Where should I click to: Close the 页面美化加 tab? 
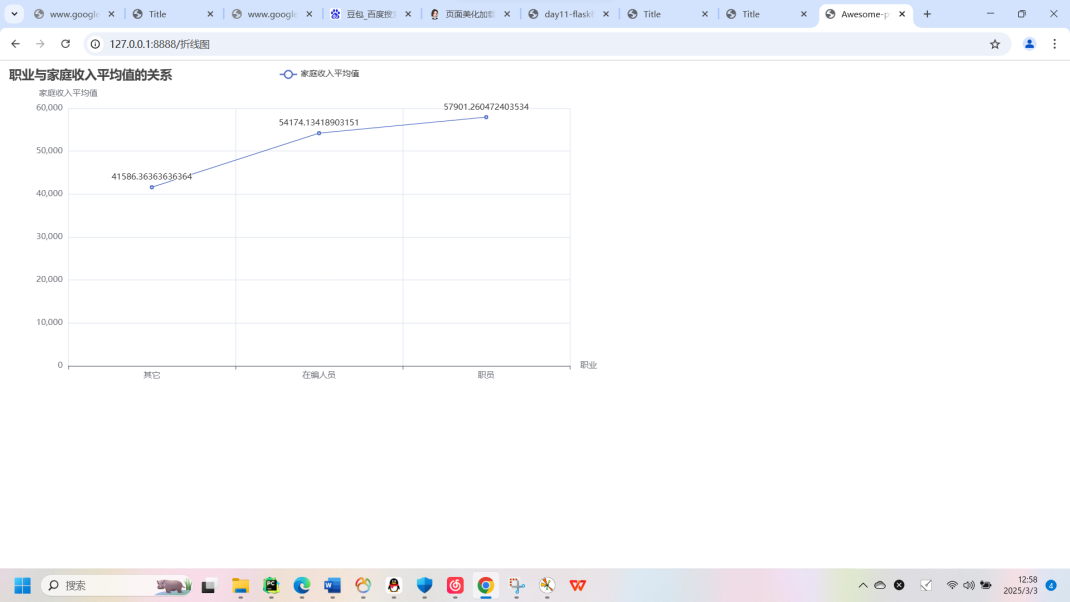click(507, 14)
